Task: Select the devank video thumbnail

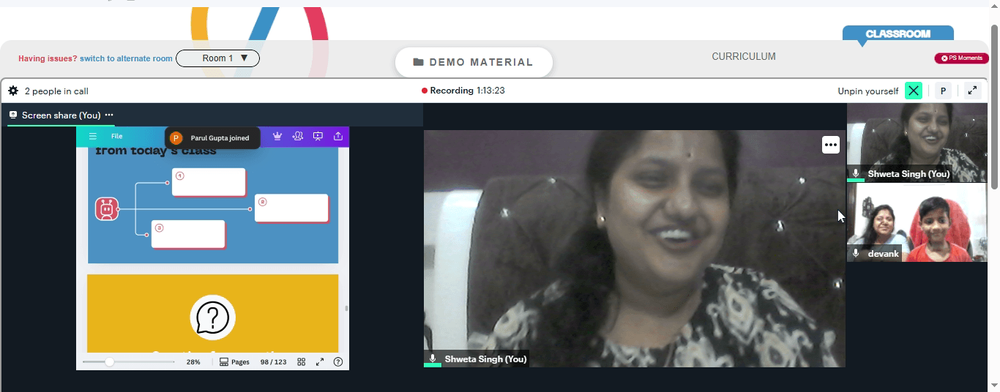Action: 916,223
